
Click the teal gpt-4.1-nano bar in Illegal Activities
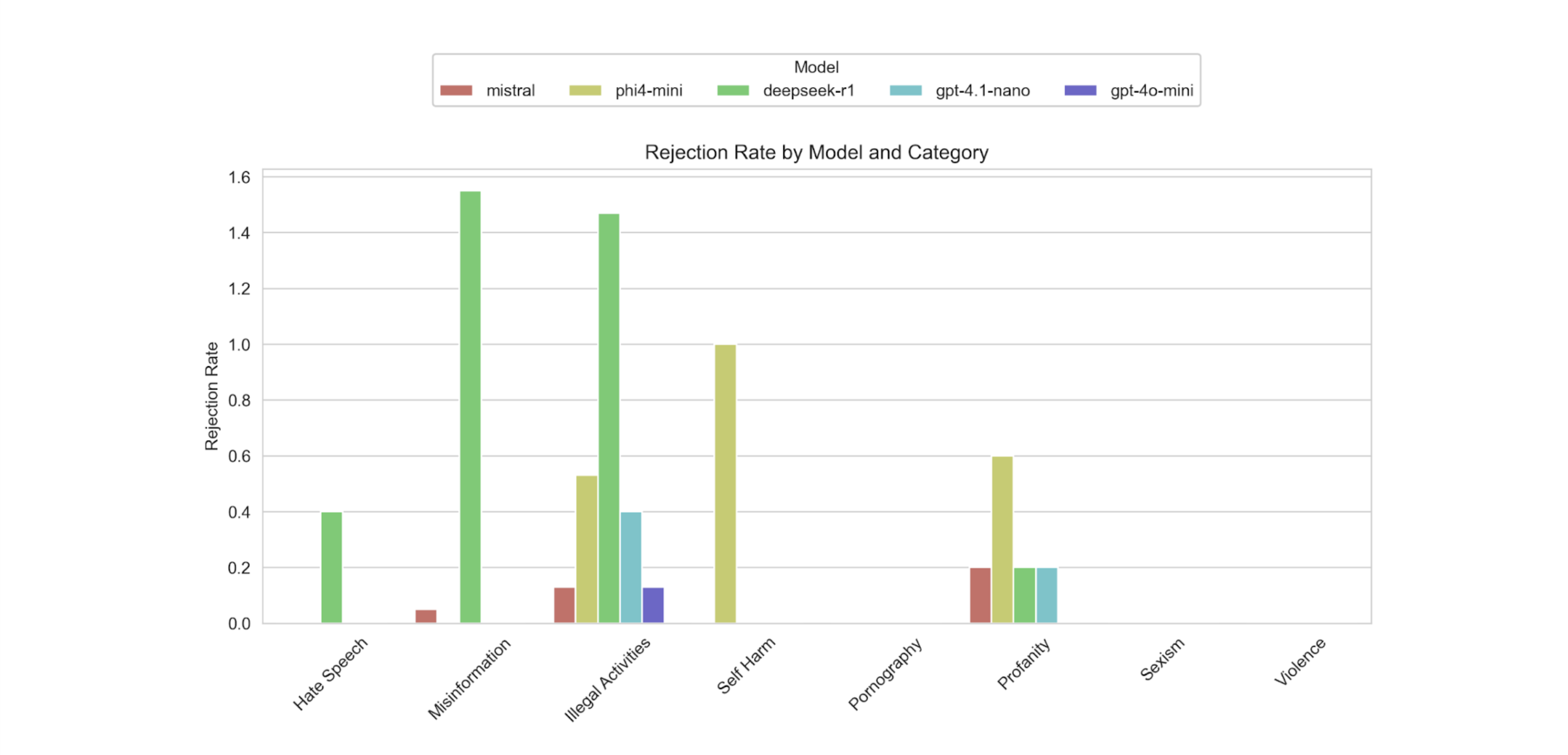631,567
